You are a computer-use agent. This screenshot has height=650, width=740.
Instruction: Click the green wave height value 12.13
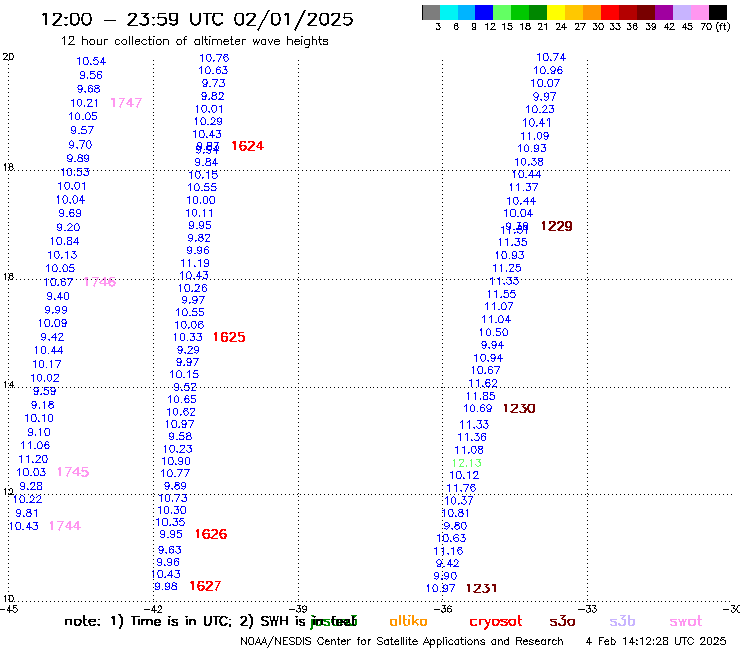[x=467, y=463]
